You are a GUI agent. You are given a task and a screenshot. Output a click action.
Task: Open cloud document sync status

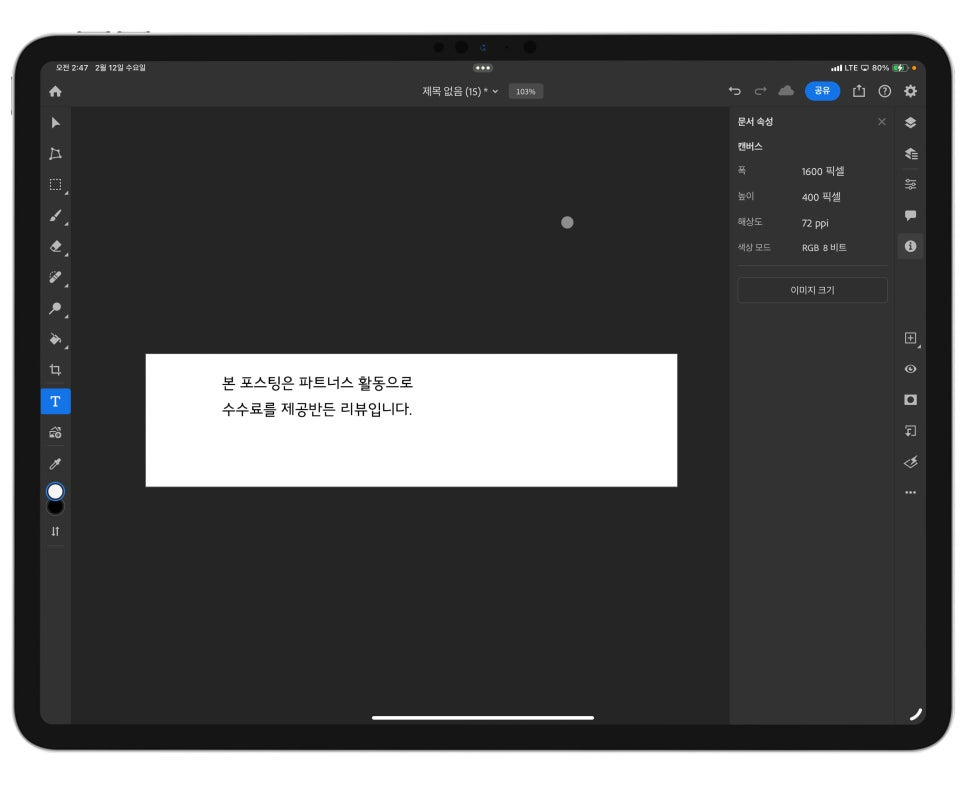pyautogui.click(x=786, y=91)
